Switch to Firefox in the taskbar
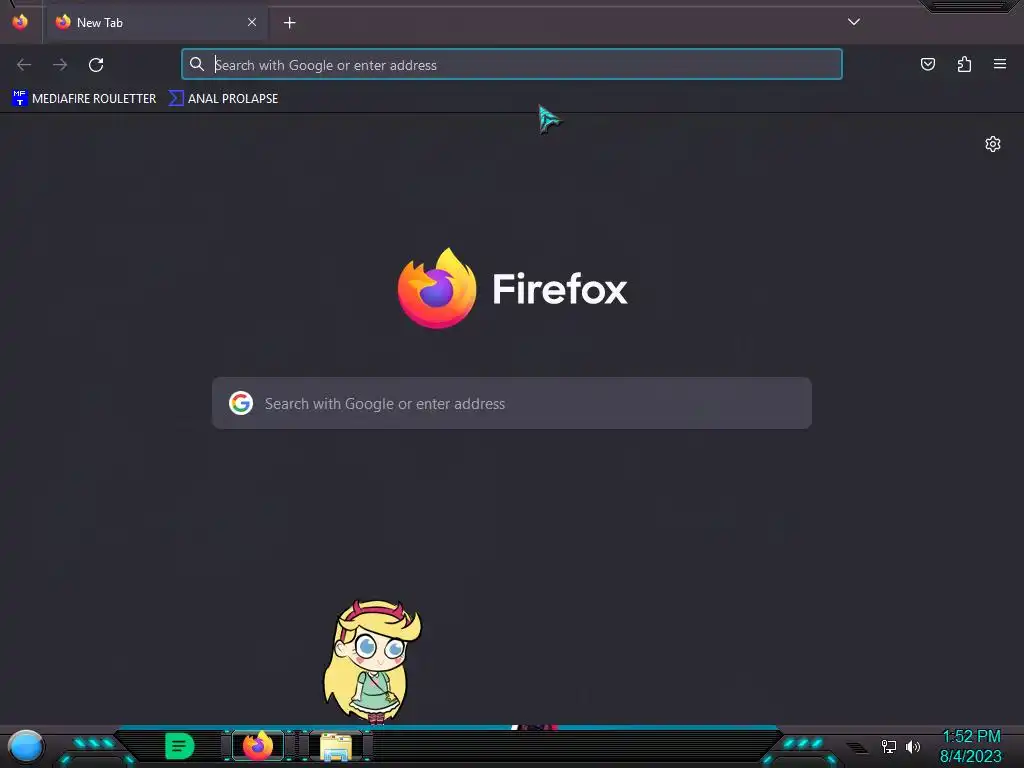1024x768 pixels. (x=258, y=746)
